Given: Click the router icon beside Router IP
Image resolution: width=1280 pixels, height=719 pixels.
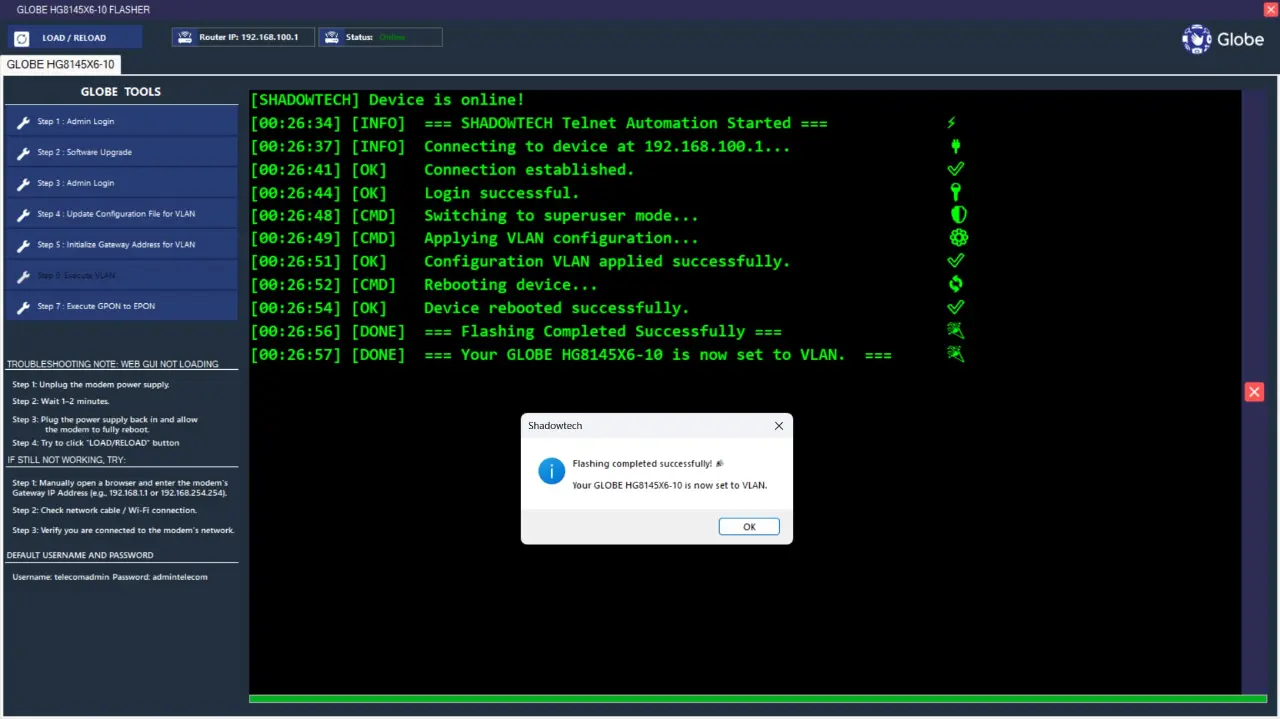Looking at the screenshot, I should [x=184, y=37].
